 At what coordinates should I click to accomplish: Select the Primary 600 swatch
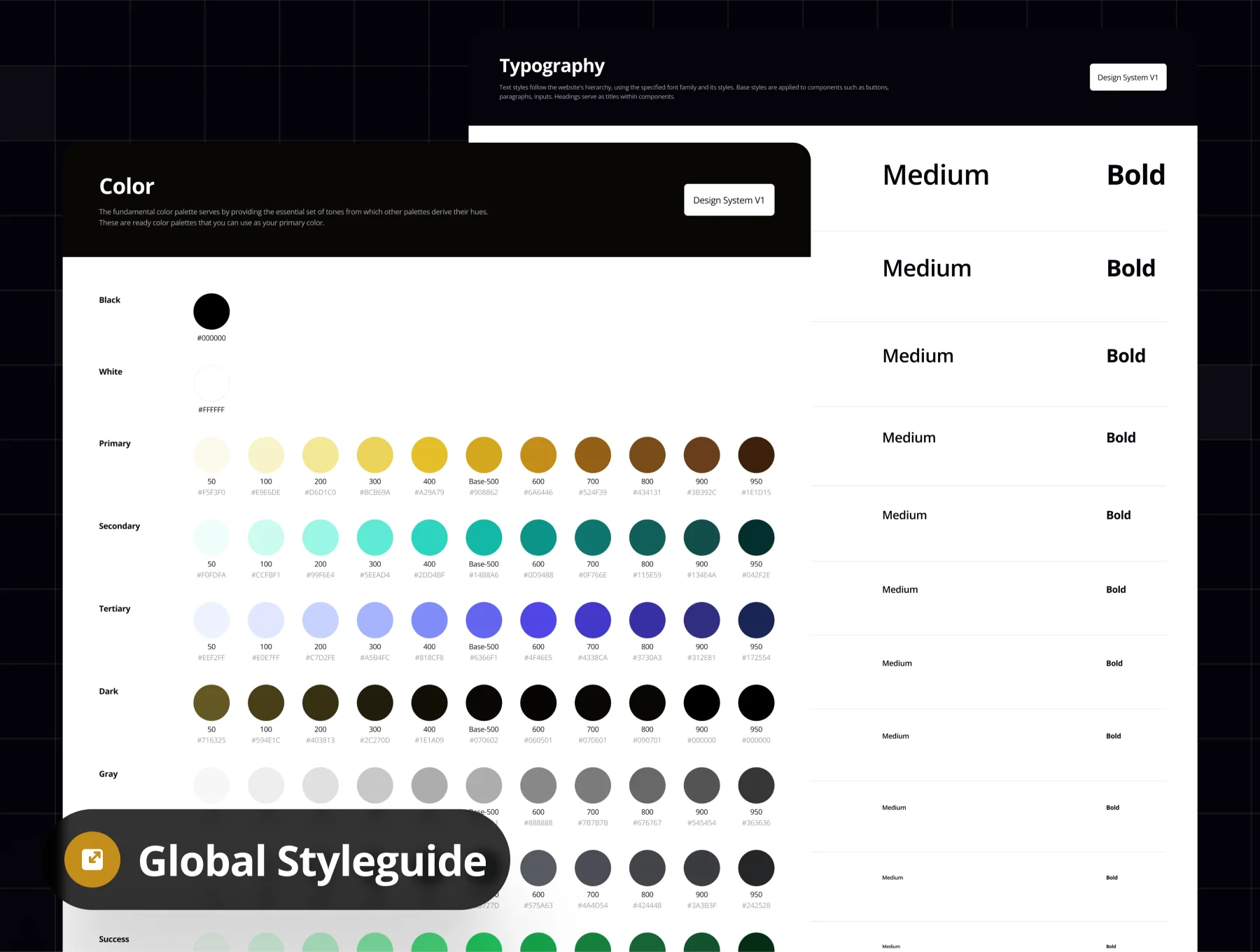[x=538, y=455]
